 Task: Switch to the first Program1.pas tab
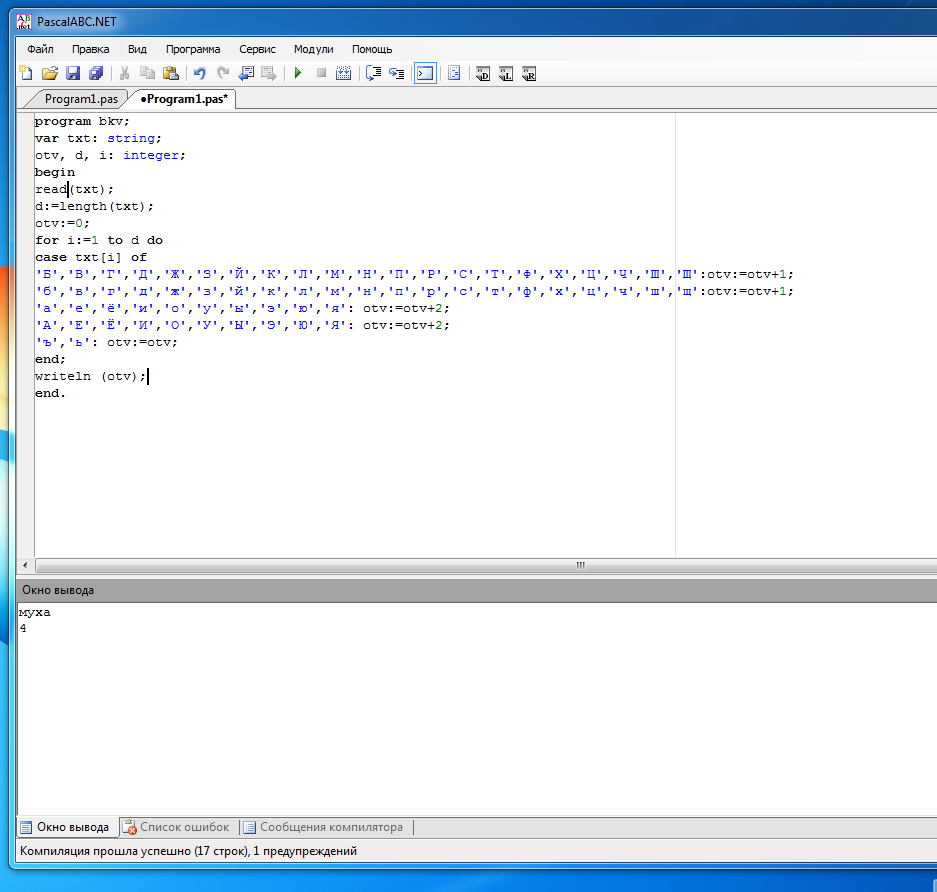pos(80,99)
